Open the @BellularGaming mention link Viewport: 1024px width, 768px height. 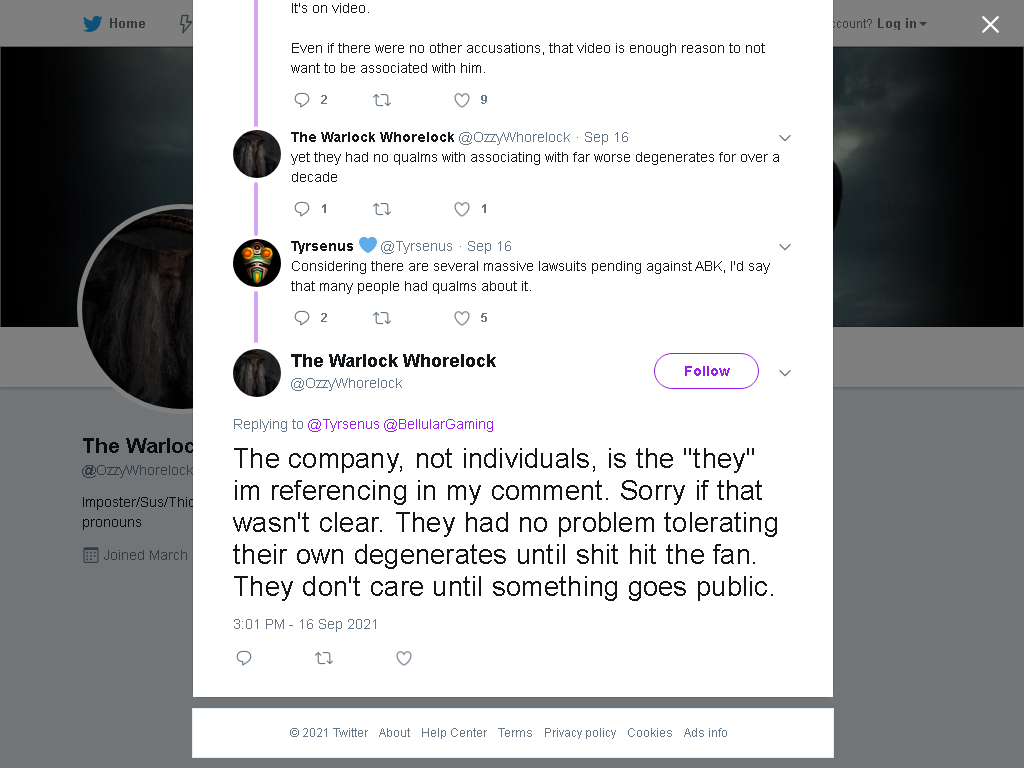438,424
